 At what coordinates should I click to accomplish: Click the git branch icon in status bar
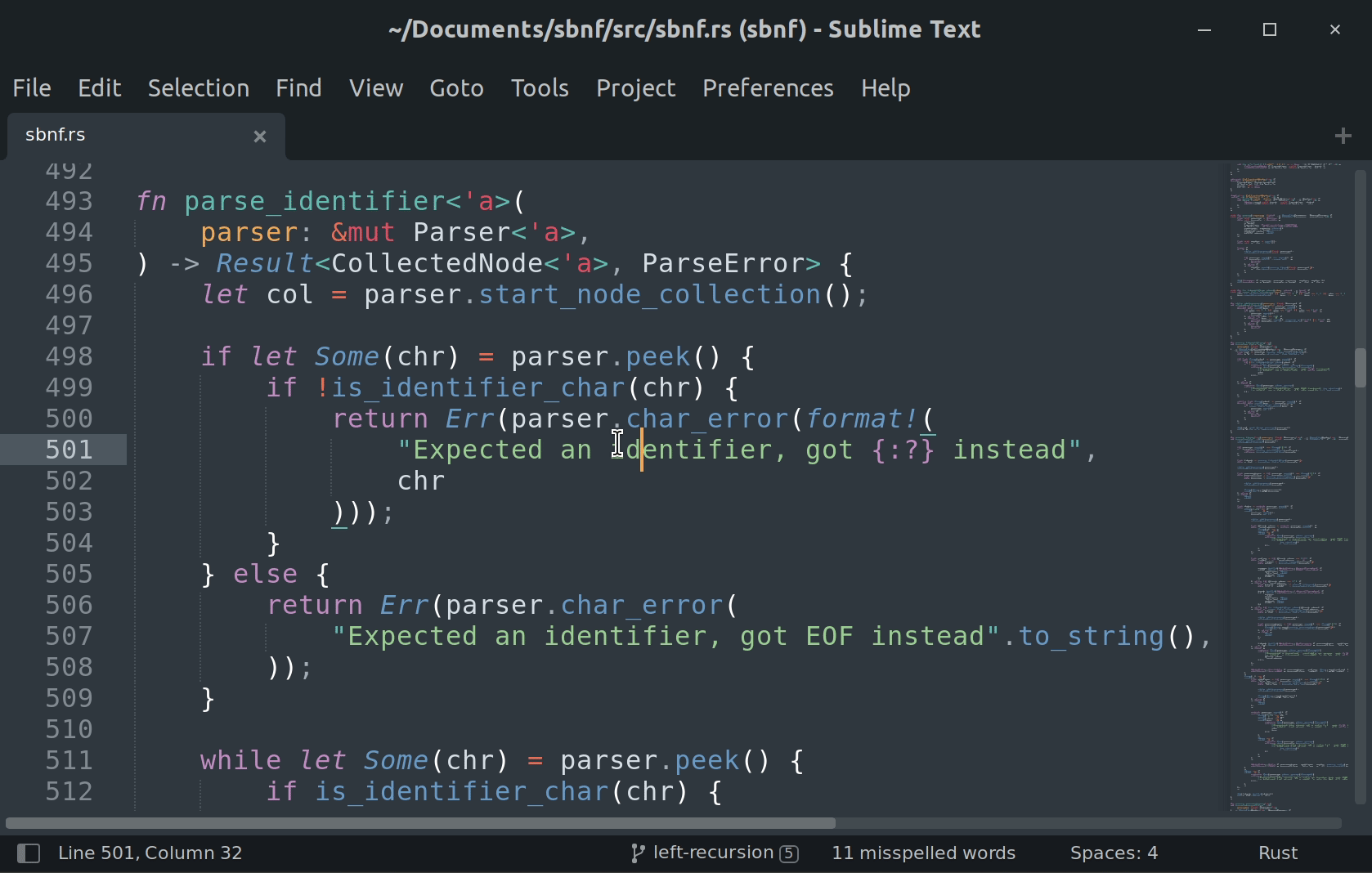click(x=637, y=853)
